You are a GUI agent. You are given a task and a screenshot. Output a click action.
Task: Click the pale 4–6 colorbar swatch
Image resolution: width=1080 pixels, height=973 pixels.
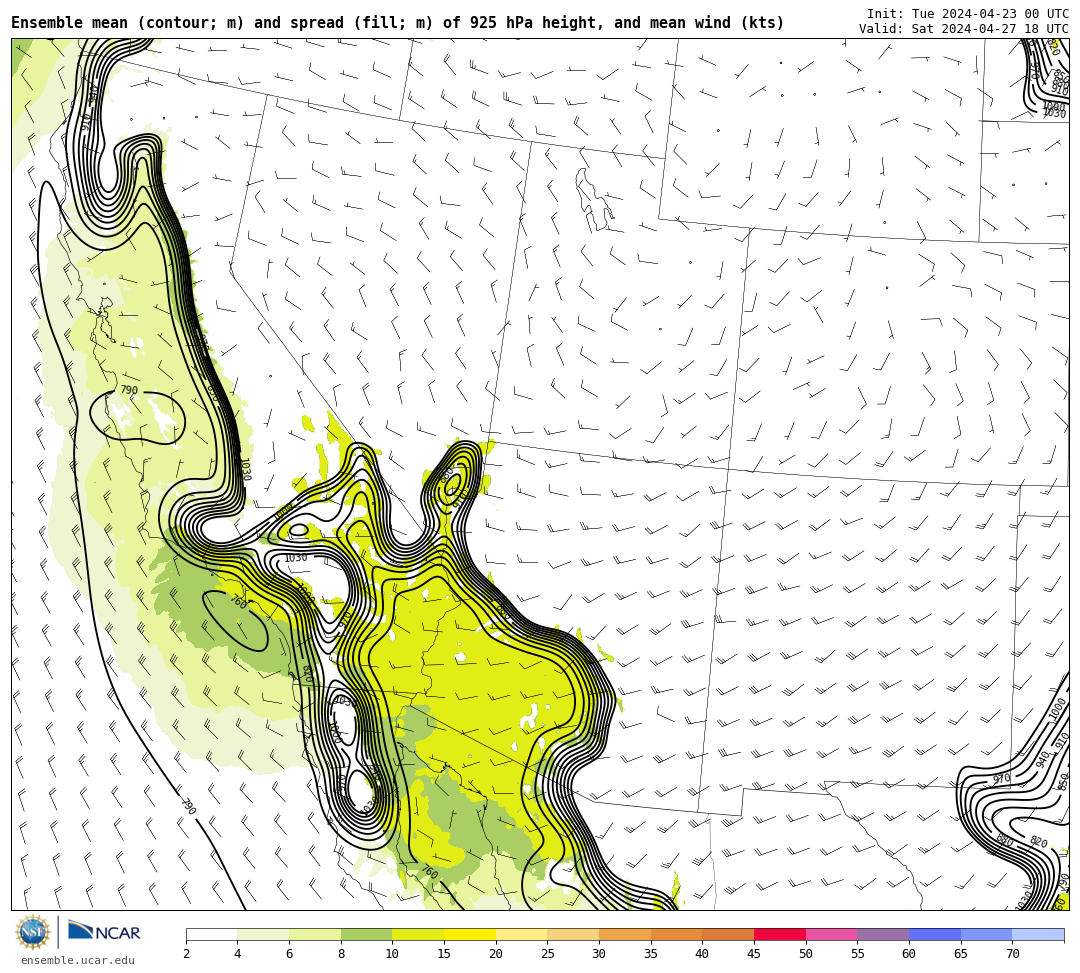pos(263,934)
